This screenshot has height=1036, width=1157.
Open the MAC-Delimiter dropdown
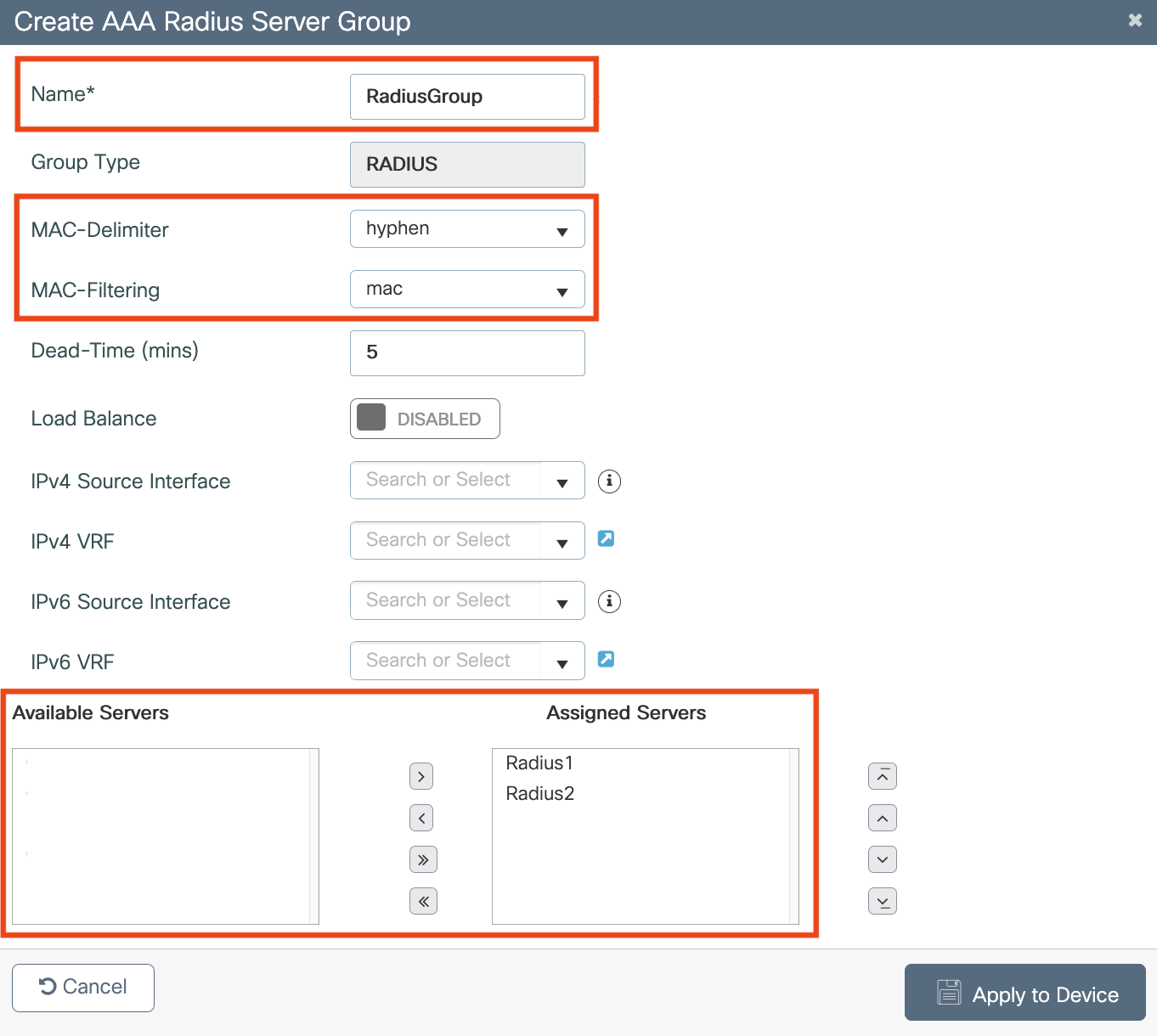click(x=467, y=229)
